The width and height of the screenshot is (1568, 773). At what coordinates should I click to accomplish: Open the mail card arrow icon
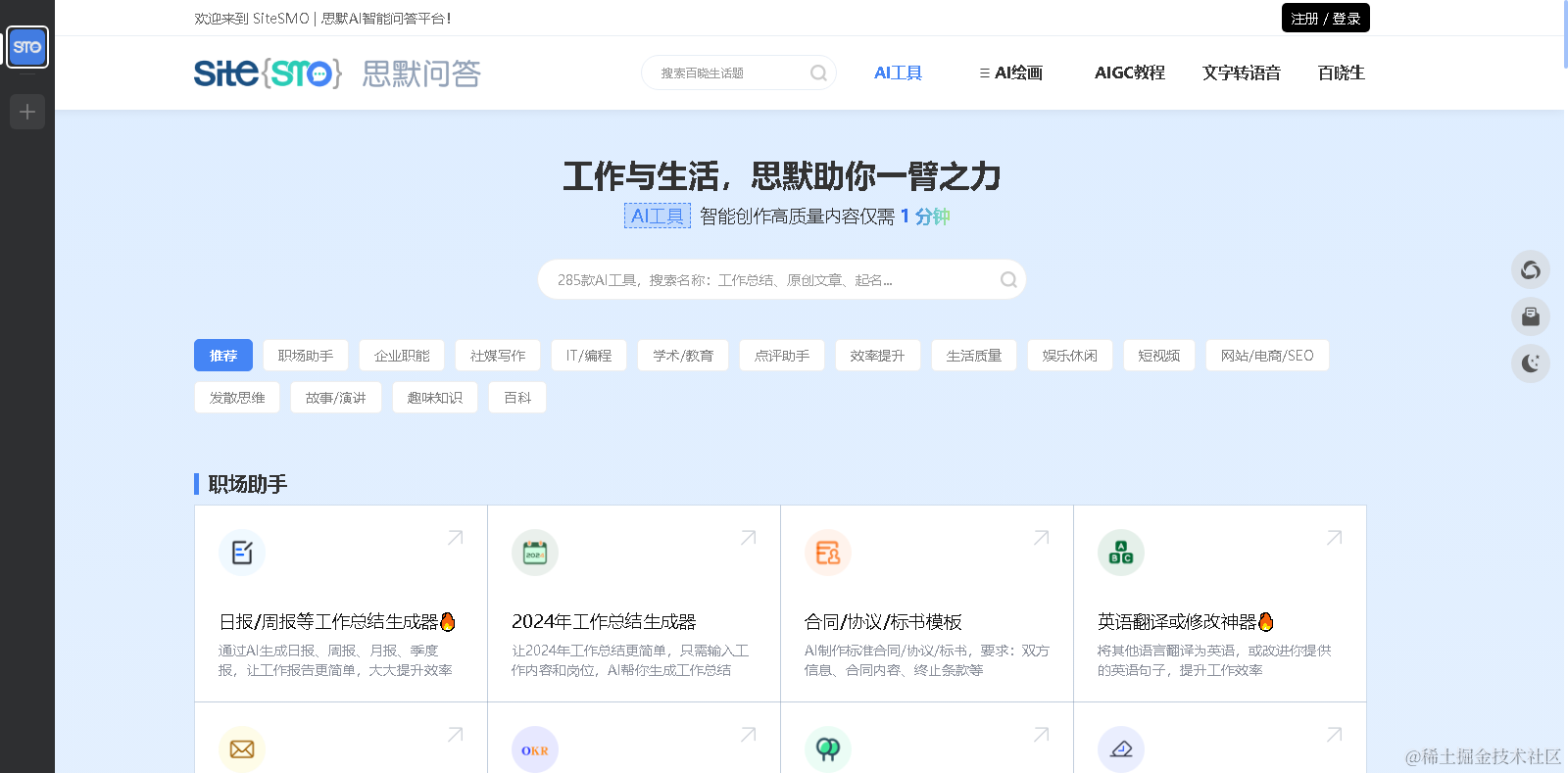[x=456, y=735]
